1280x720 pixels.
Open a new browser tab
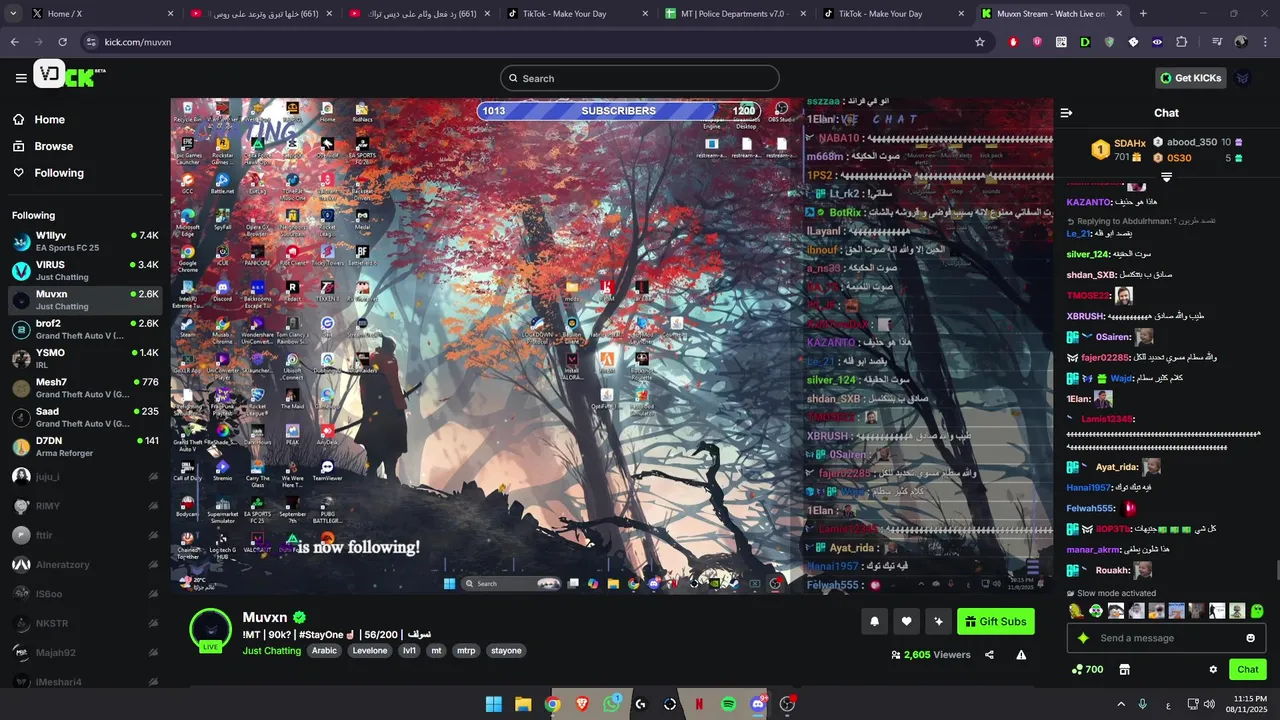coord(1143,14)
